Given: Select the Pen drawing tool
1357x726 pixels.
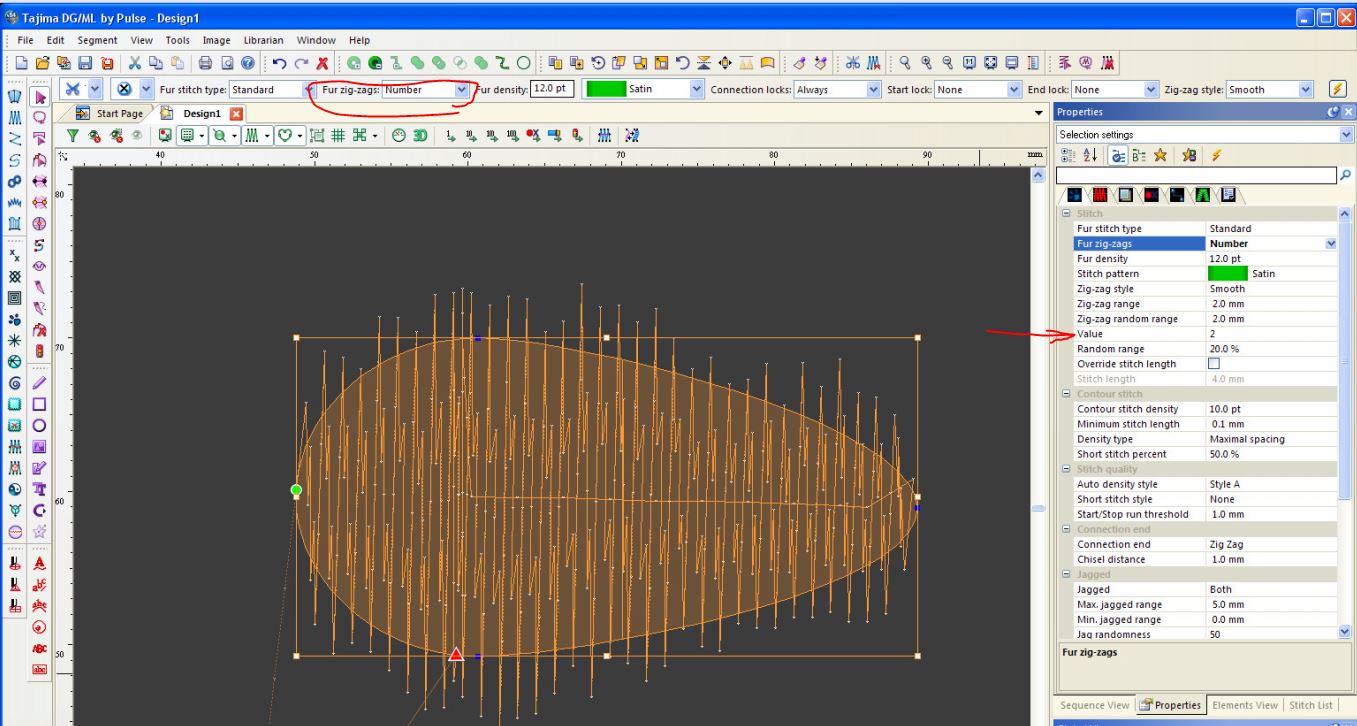Looking at the screenshot, I should tap(41, 382).
